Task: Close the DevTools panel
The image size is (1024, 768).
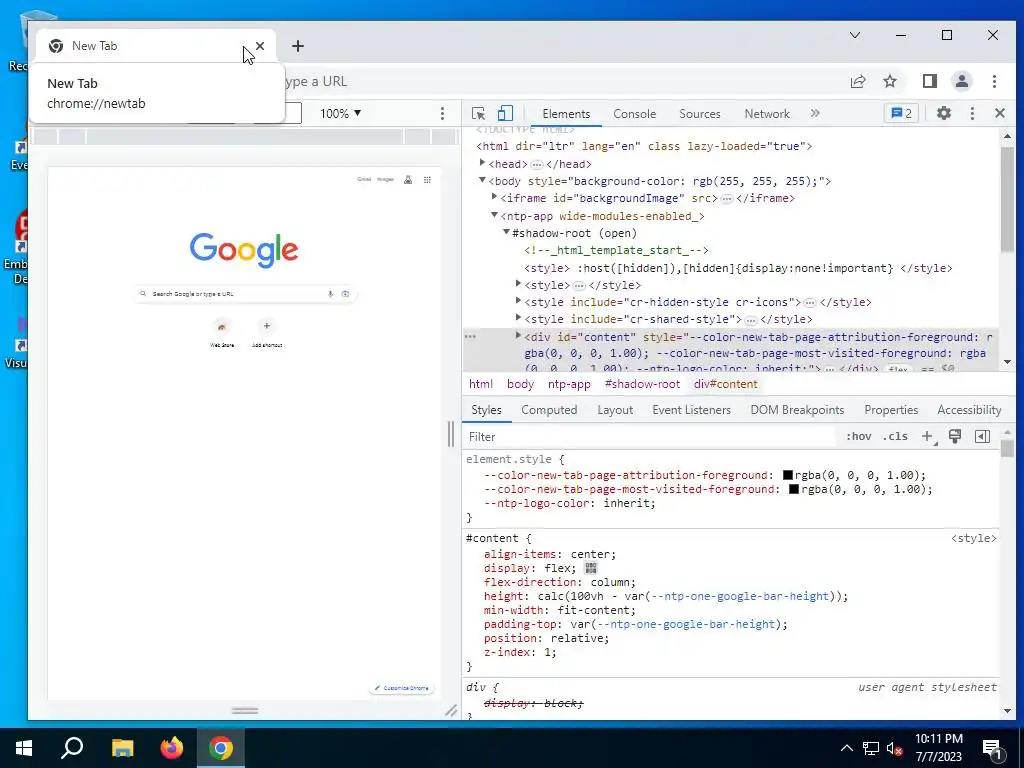Action: tap(1000, 113)
